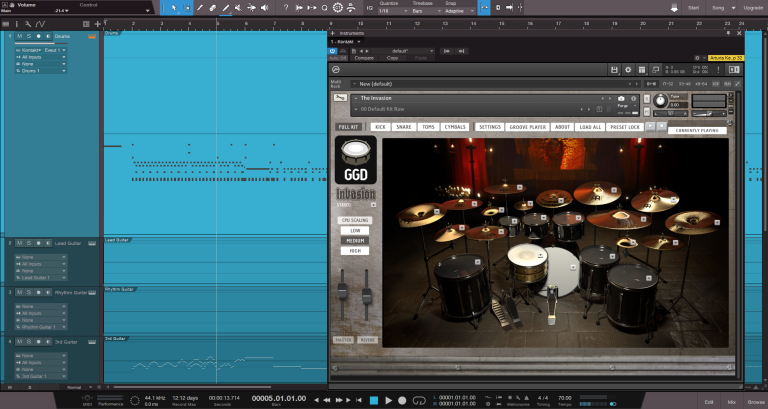The width and height of the screenshot is (768, 409).
Task: Switch to the SNARE tab
Action: tap(404, 127)
